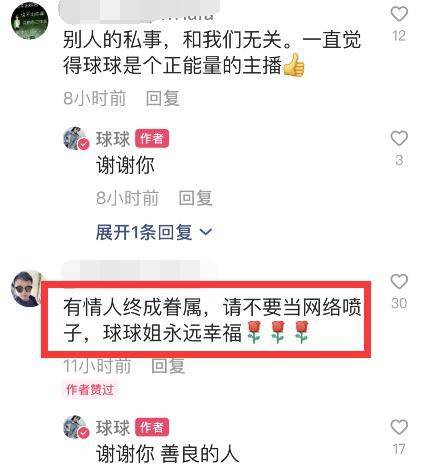Image resolution: width=423 pixels, height=467 pixels.
Task: Tap 球球 username in first reply
Action: click(113, 139)
